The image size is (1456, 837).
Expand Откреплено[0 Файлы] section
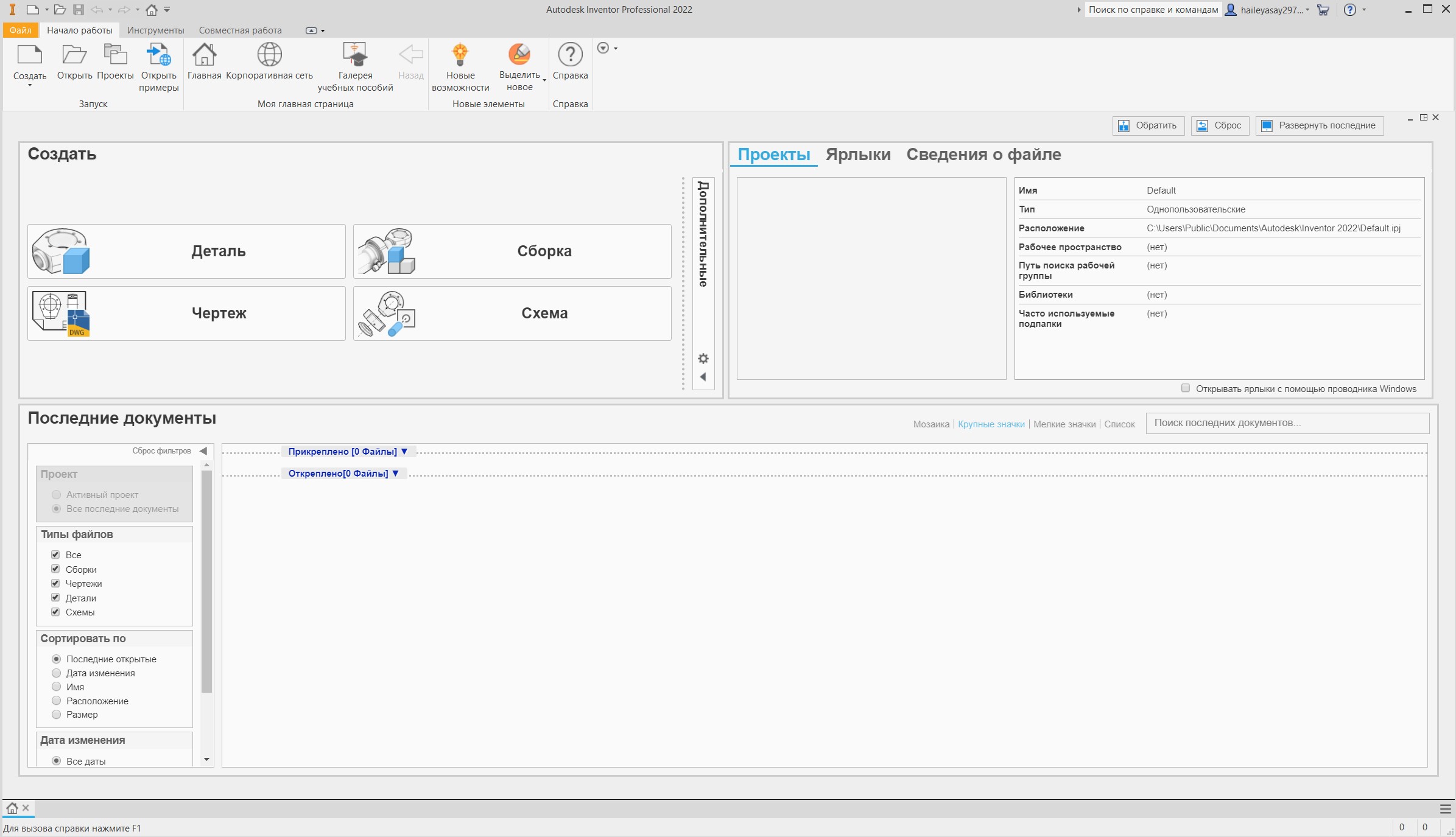click(343, 473)
